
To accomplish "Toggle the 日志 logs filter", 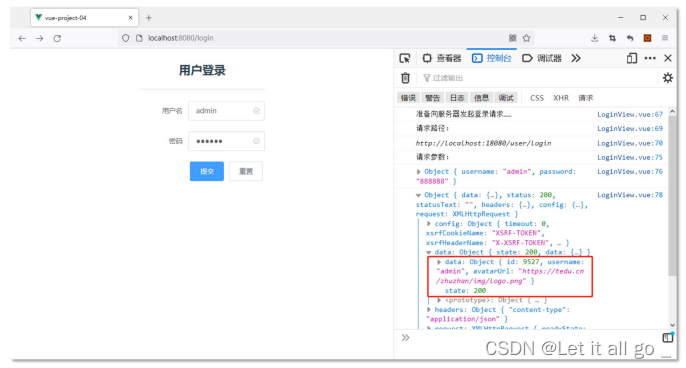I will point(457,98).
